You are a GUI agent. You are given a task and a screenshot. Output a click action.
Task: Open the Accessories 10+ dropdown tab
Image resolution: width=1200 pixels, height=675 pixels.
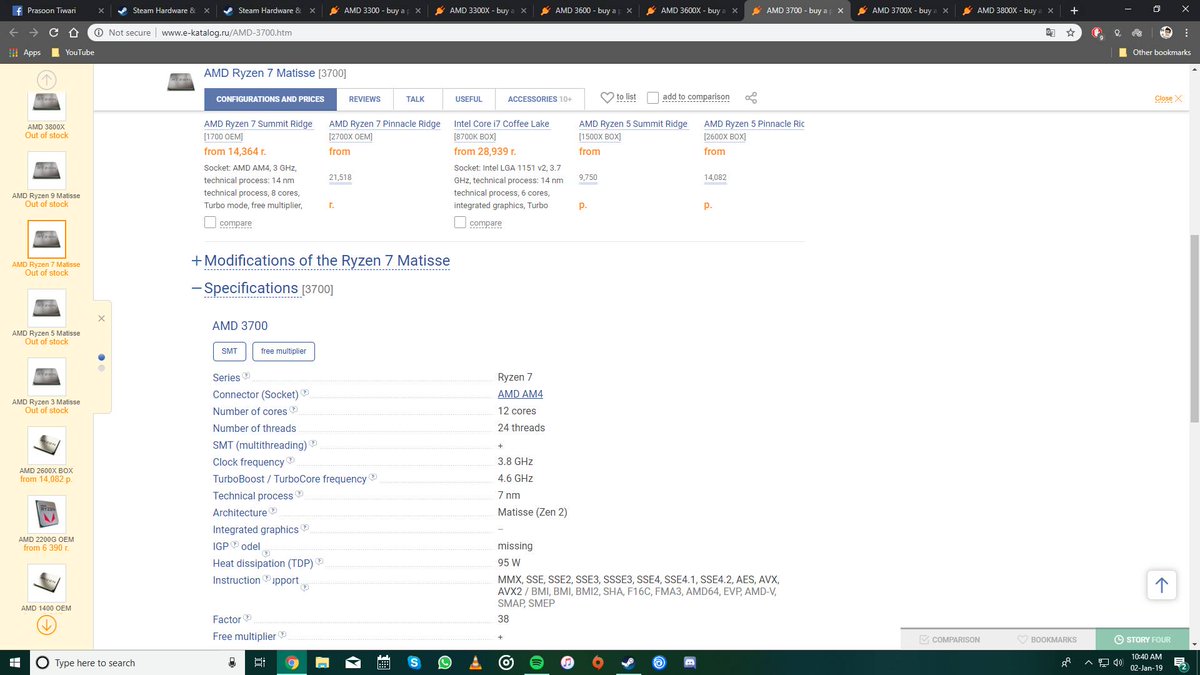pos(540,99)
